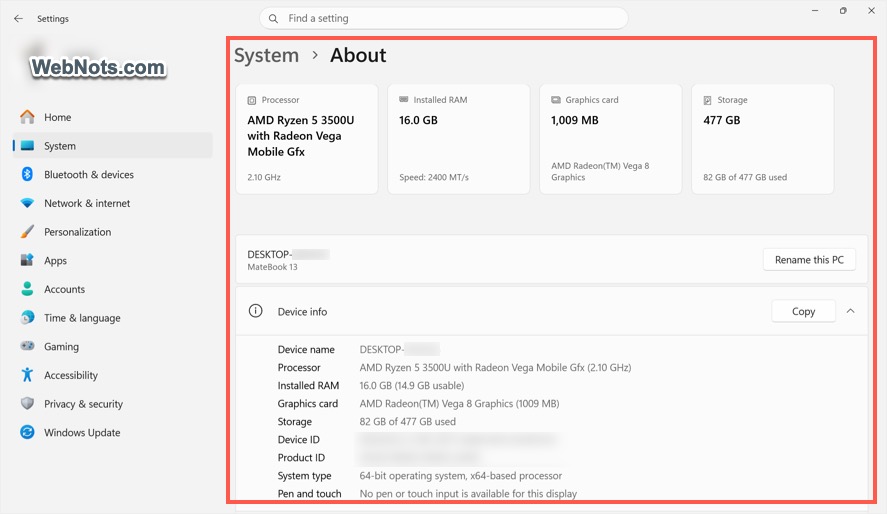Go to Privacy & security settings
The image size is (887, 514).
pos(112,404)
